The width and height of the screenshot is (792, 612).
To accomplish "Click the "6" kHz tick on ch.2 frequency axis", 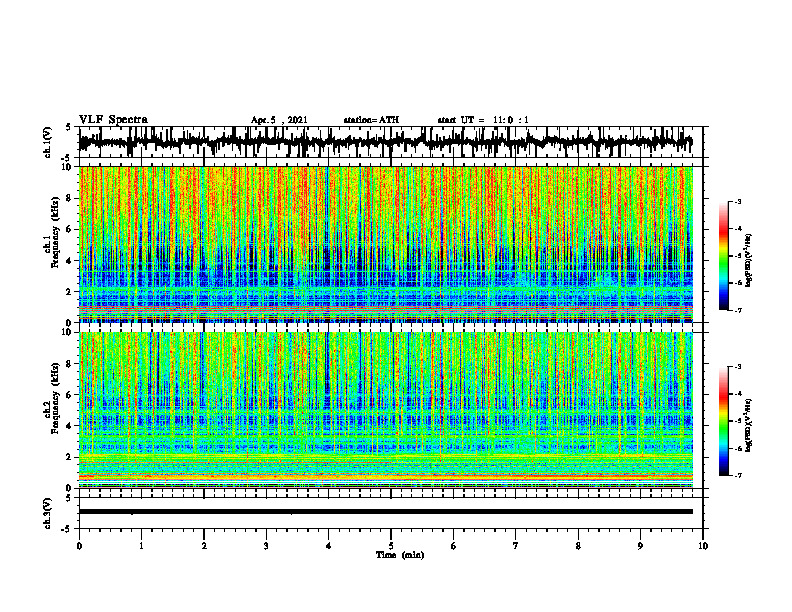I will (70, 395).
